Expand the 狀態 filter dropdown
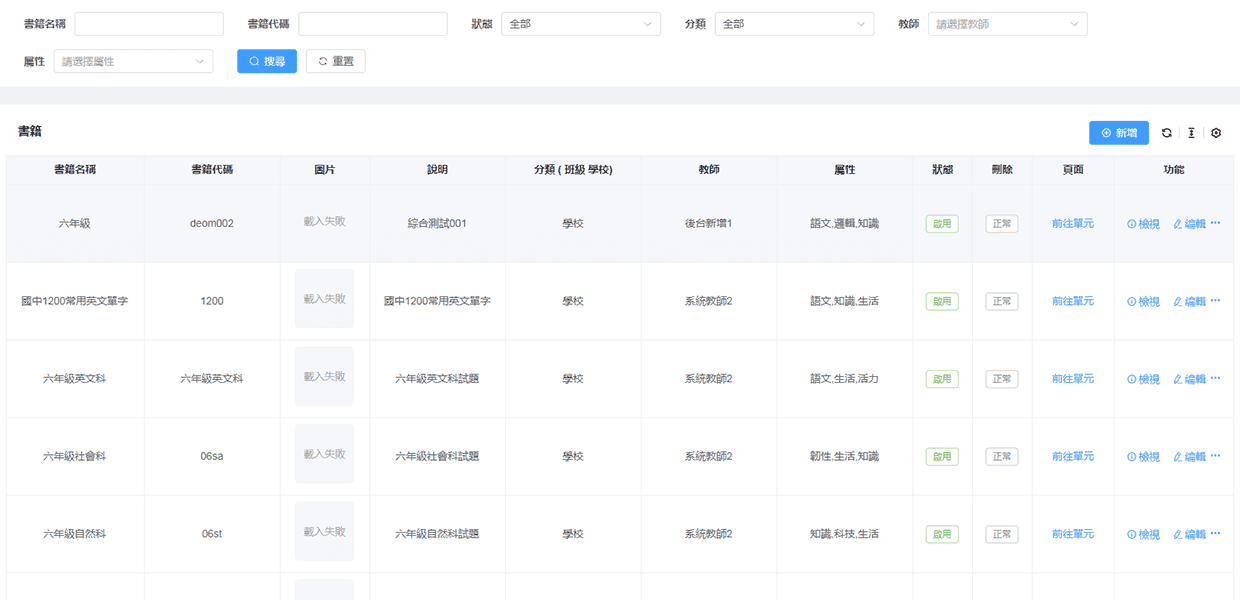This screenshot has height=600, width=1240. (580, 24)
